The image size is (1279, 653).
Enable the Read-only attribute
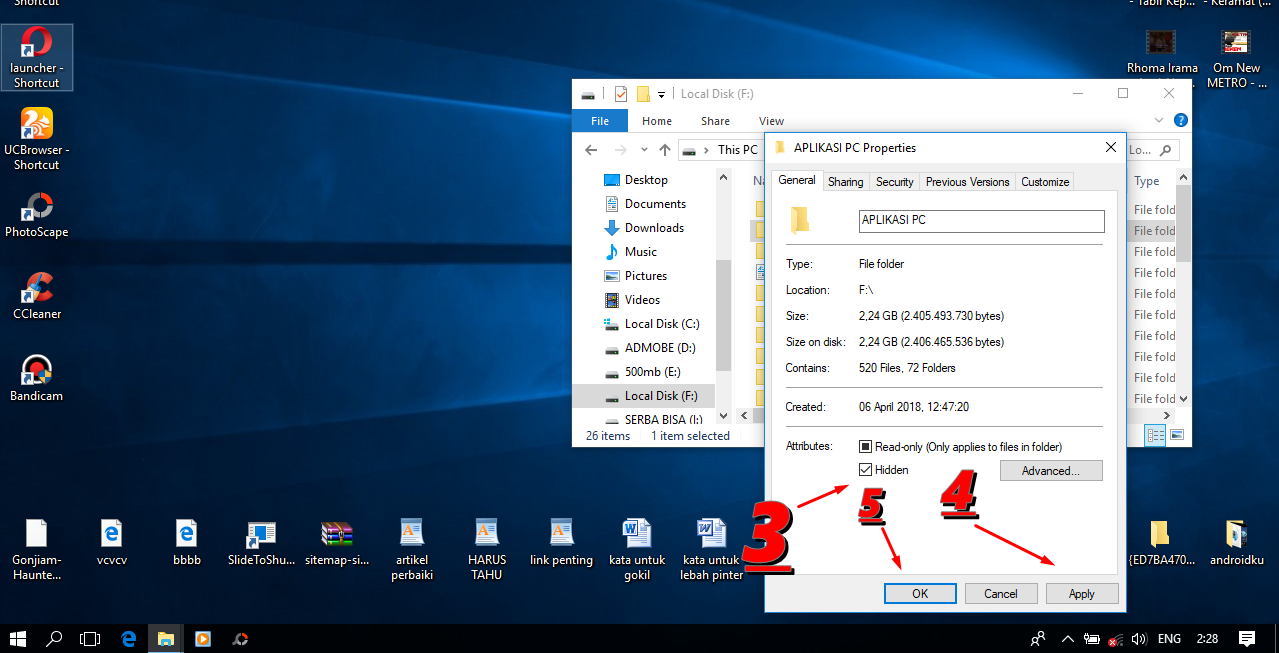(864, 446)
